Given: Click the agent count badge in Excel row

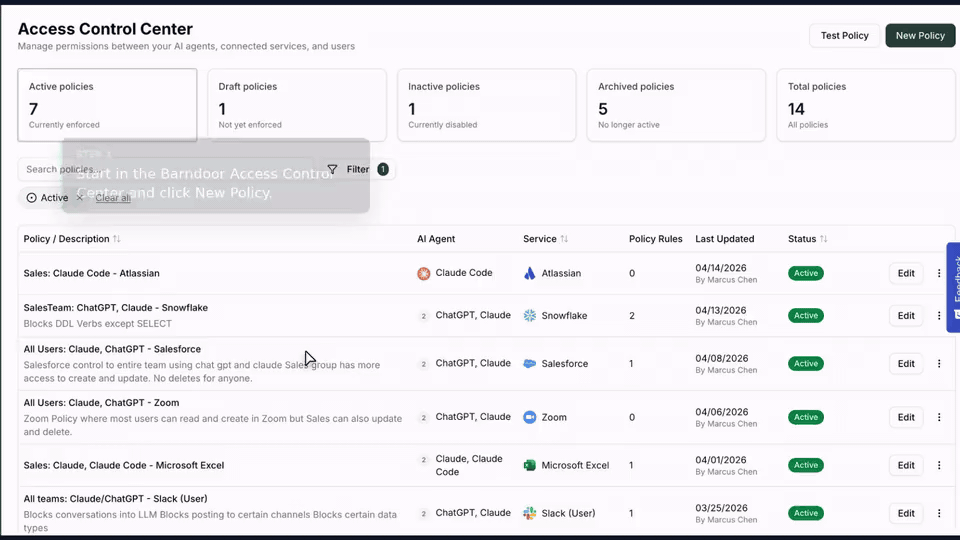Looking at the screenshot, I should coord(423,459).
